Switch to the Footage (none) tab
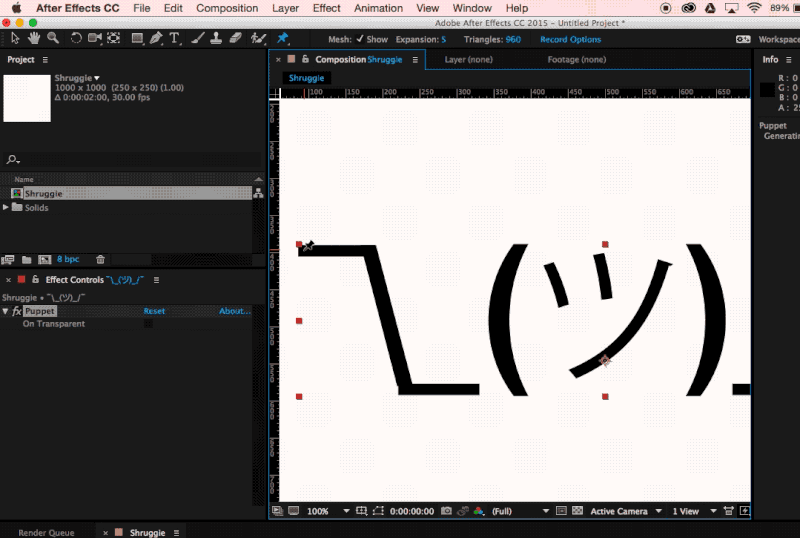Image resolution: width=800 pixels, height=538 pixels. point(577,60)
